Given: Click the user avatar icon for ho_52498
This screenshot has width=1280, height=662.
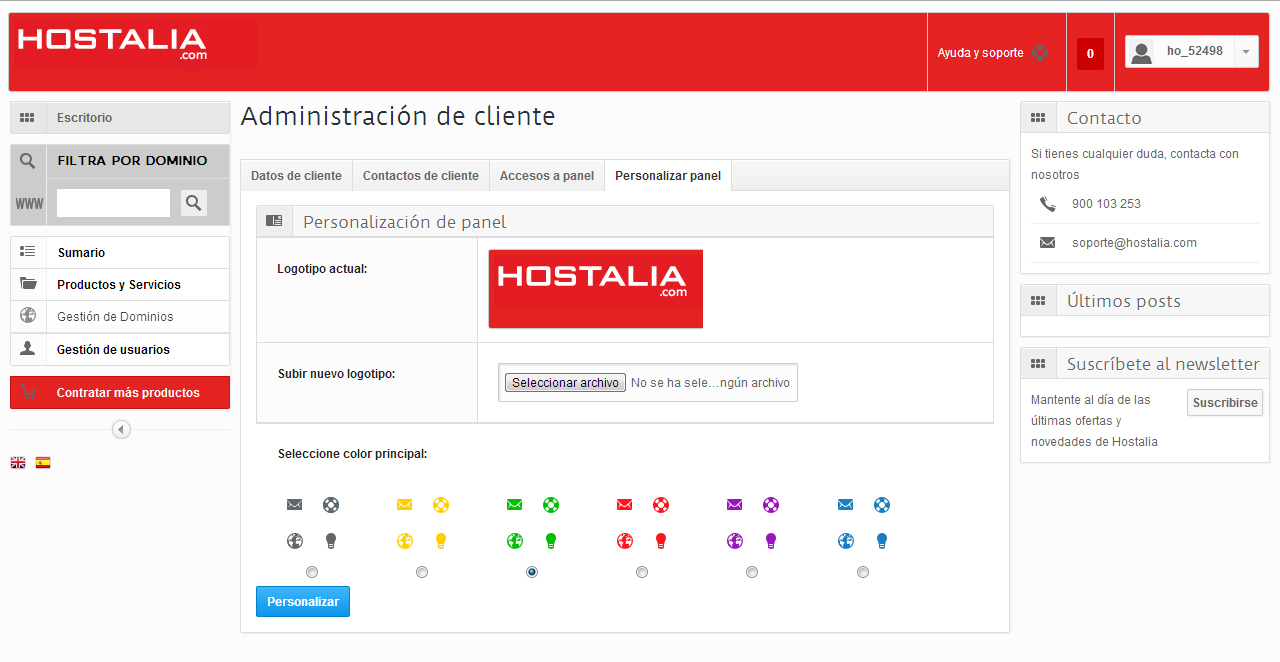Looking at the screenshot, I should [1141, 52].
